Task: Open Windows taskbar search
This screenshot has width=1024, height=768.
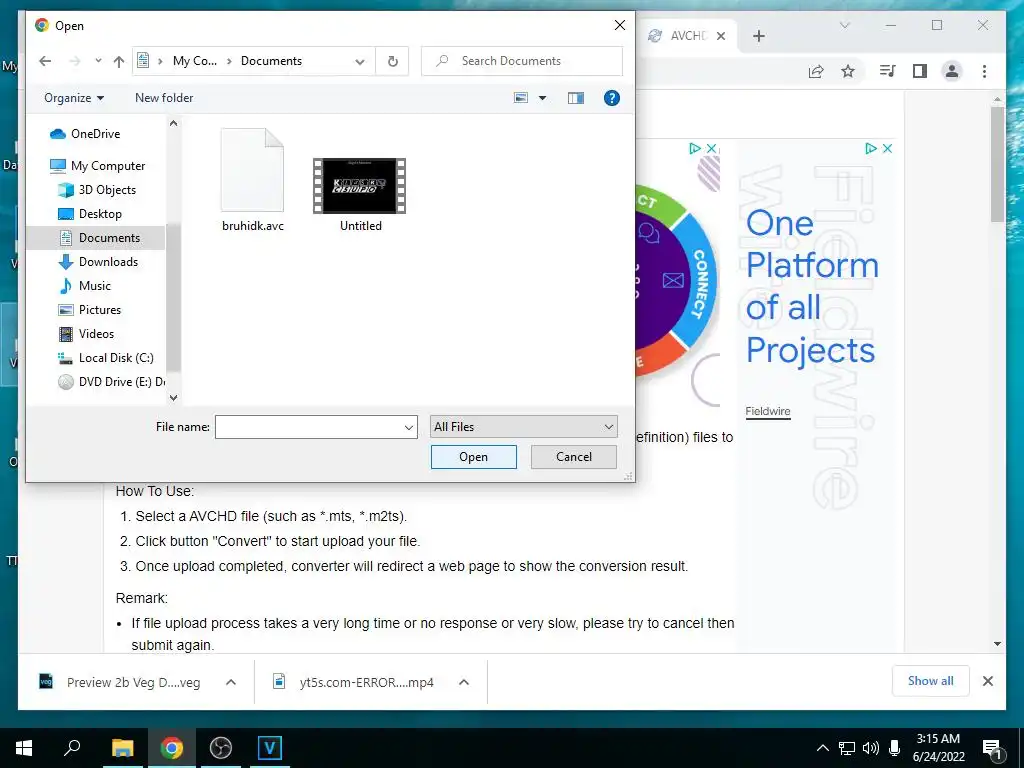Action: tap(72, 748)
